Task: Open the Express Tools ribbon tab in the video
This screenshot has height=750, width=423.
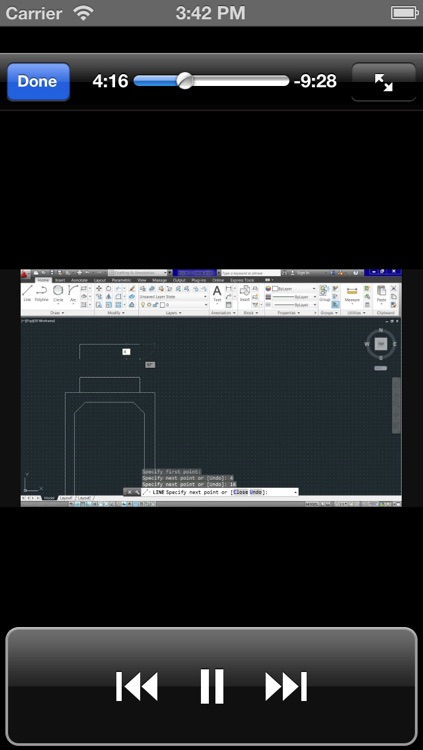Action: [x=242, y=280]
